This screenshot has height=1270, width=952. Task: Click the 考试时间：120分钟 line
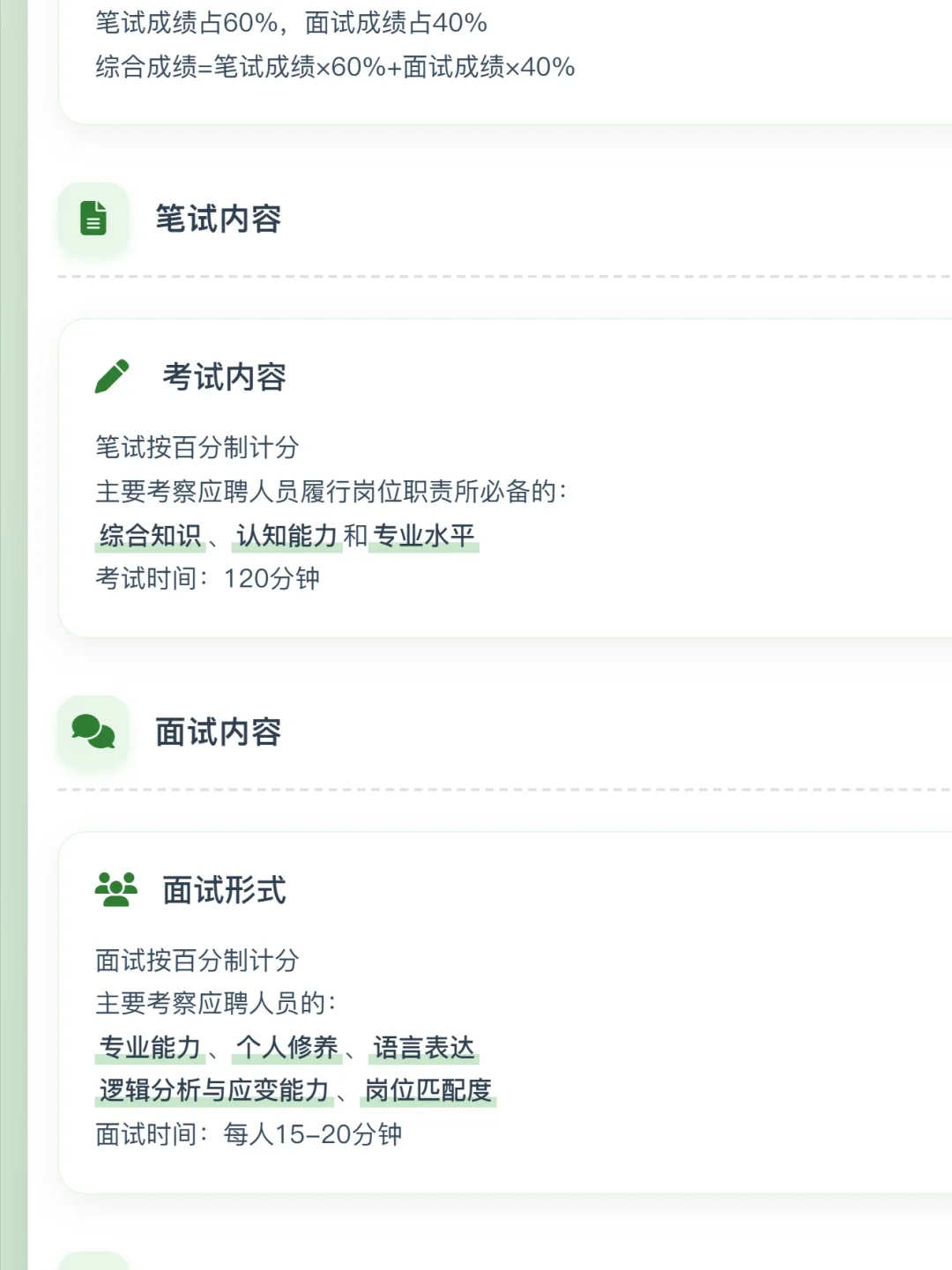[208, 578]
